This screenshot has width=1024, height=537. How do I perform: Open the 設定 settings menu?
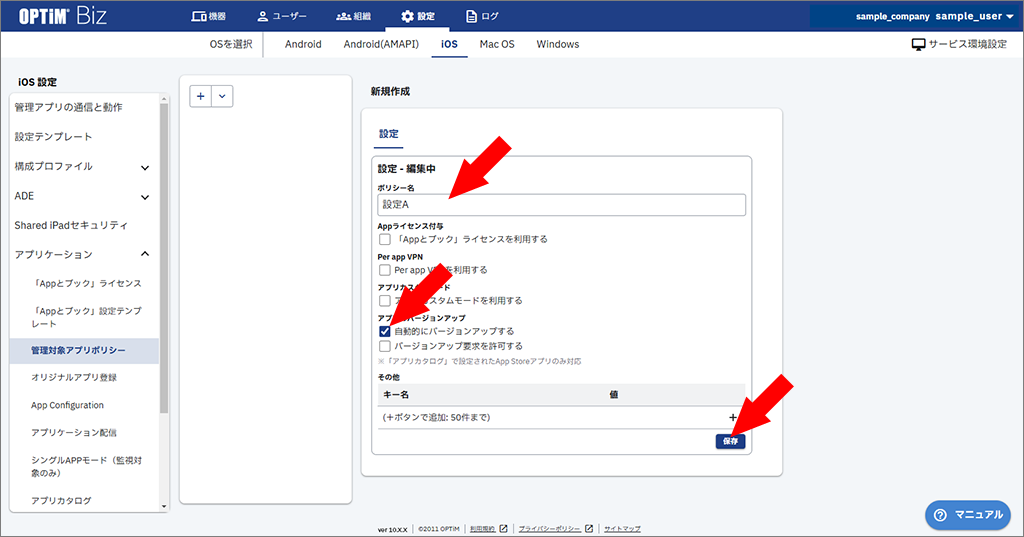(x=417, y=16)
